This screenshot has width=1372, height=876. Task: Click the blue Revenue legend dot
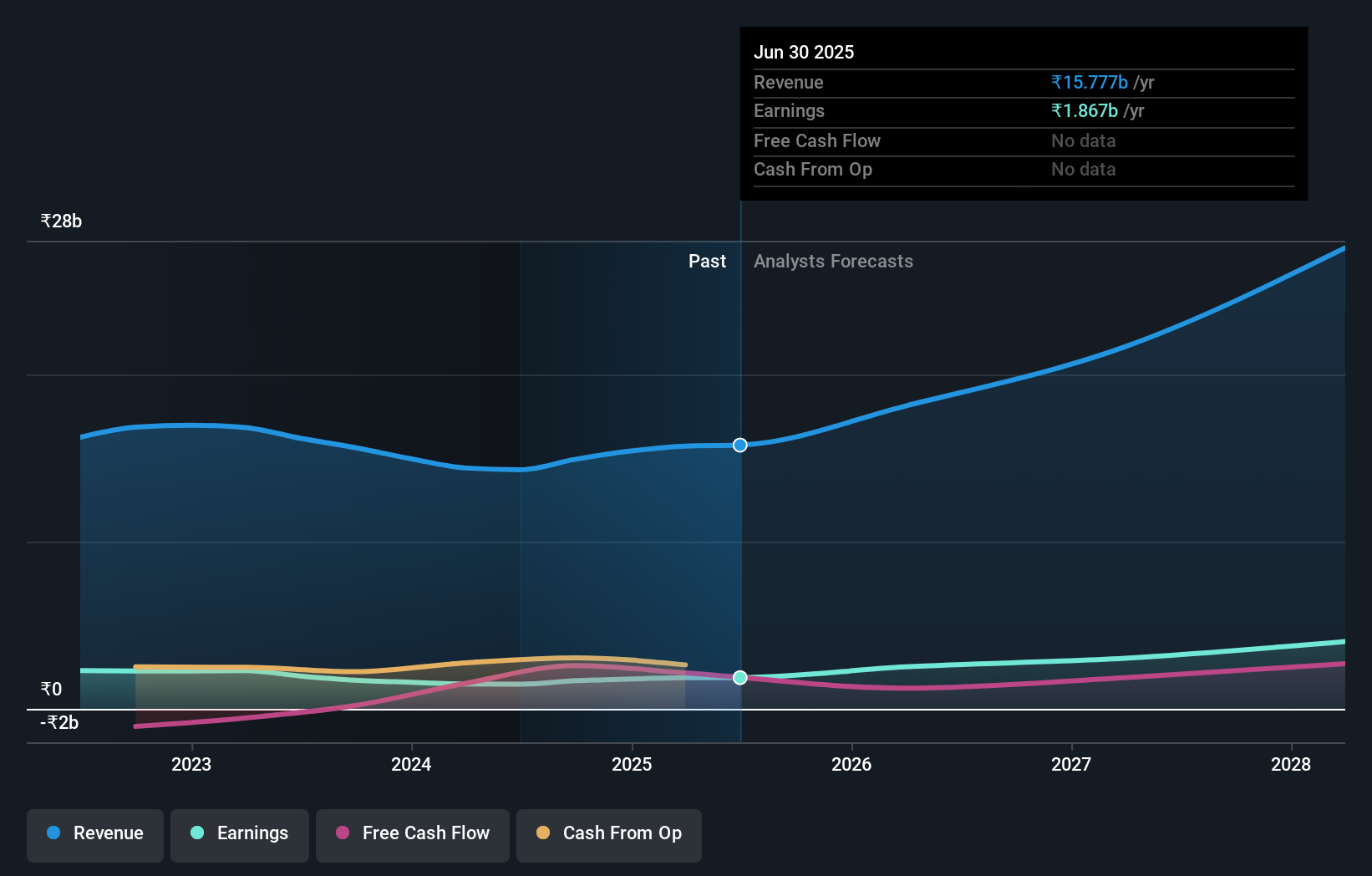(x=54, y=833)
